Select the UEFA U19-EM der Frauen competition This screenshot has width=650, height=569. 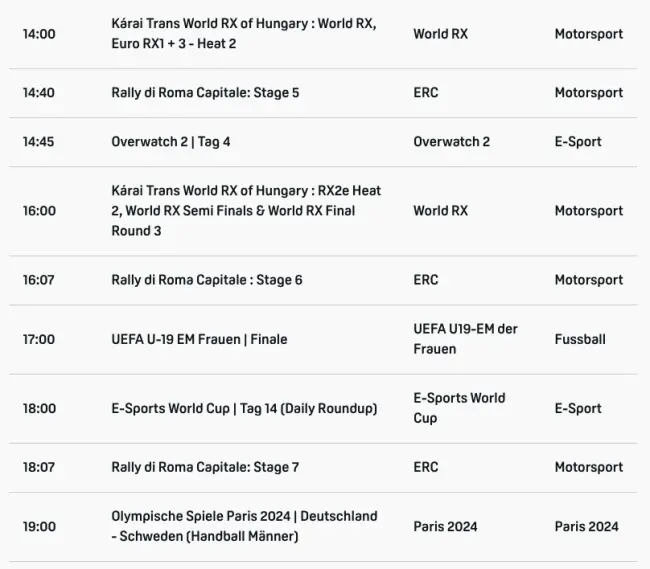[x=465, y=339]
